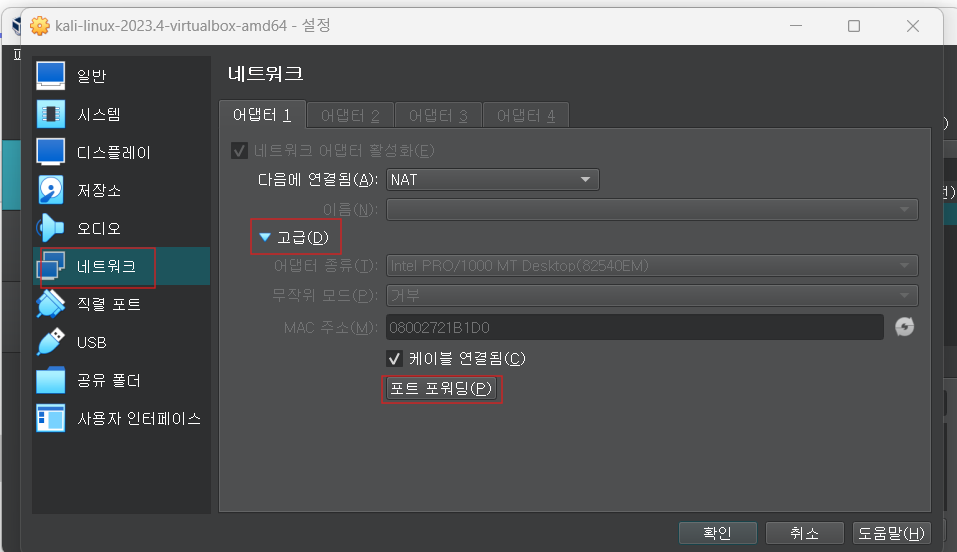Select the USB plug icon
This screenshot has height=552, width=957.
[51, 342]
